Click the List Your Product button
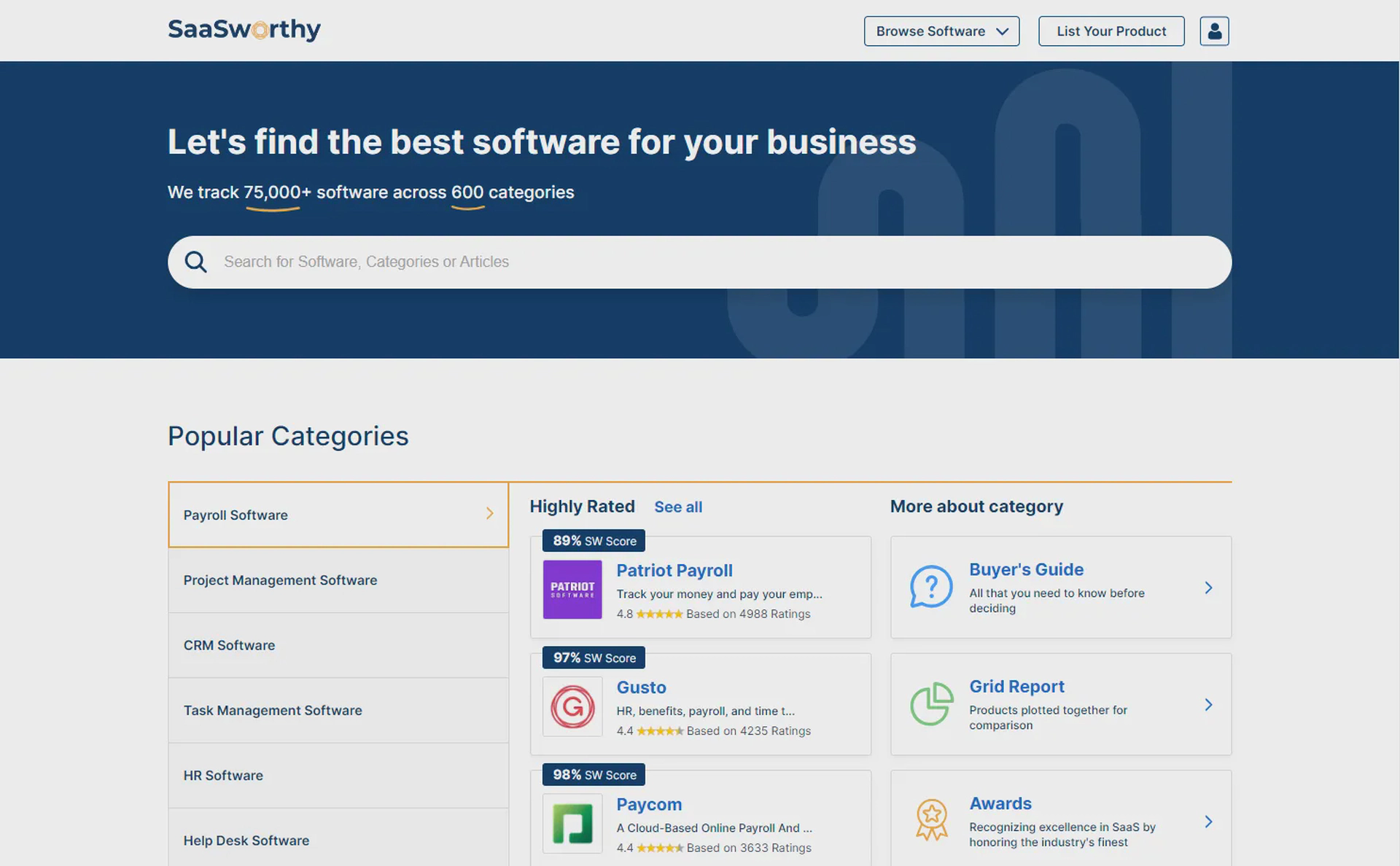 coord(1111,31)
